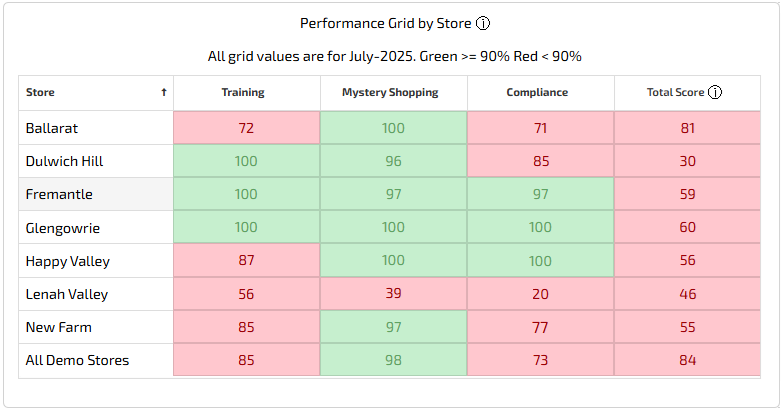Click Lenah Valley's Mystery Shopping score 39

(393, 294)
